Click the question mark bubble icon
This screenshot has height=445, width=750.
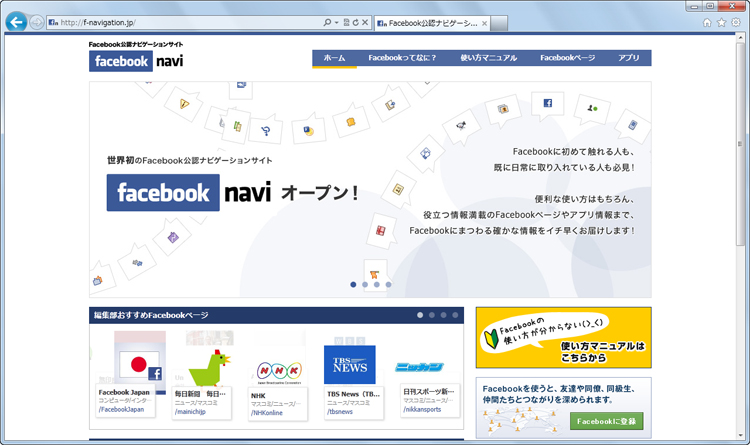pyautogui.click(x=266, y=130)
